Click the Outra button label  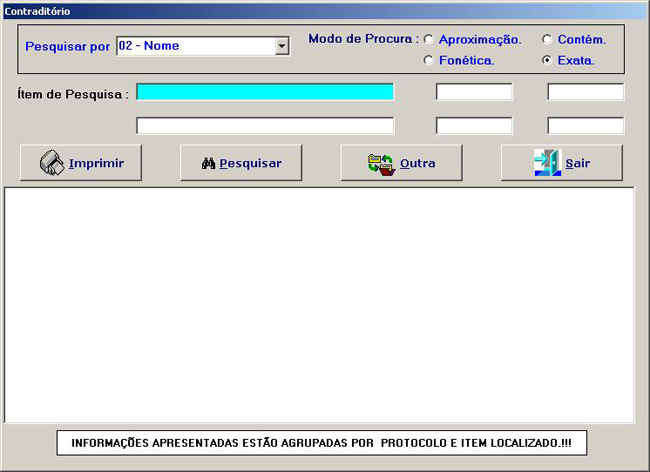417,163
